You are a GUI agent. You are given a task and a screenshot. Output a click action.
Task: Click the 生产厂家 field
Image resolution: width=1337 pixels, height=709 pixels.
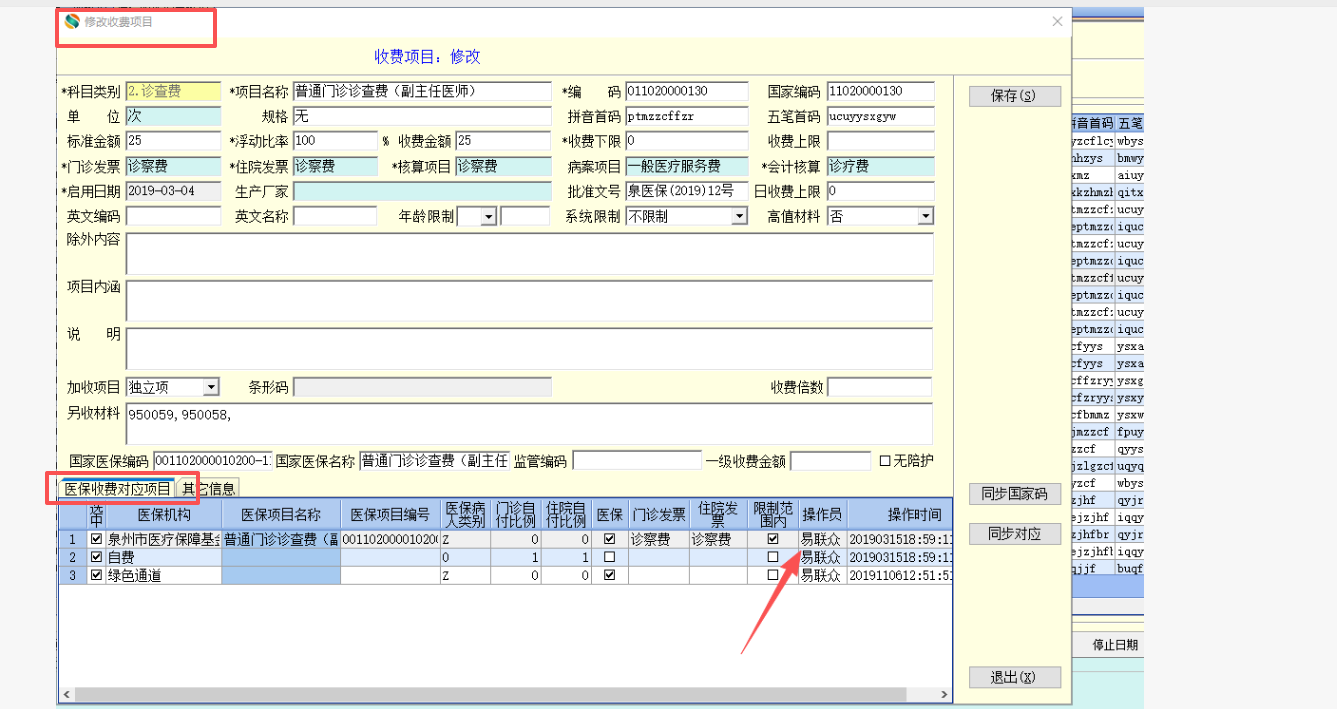pos(421,191)
